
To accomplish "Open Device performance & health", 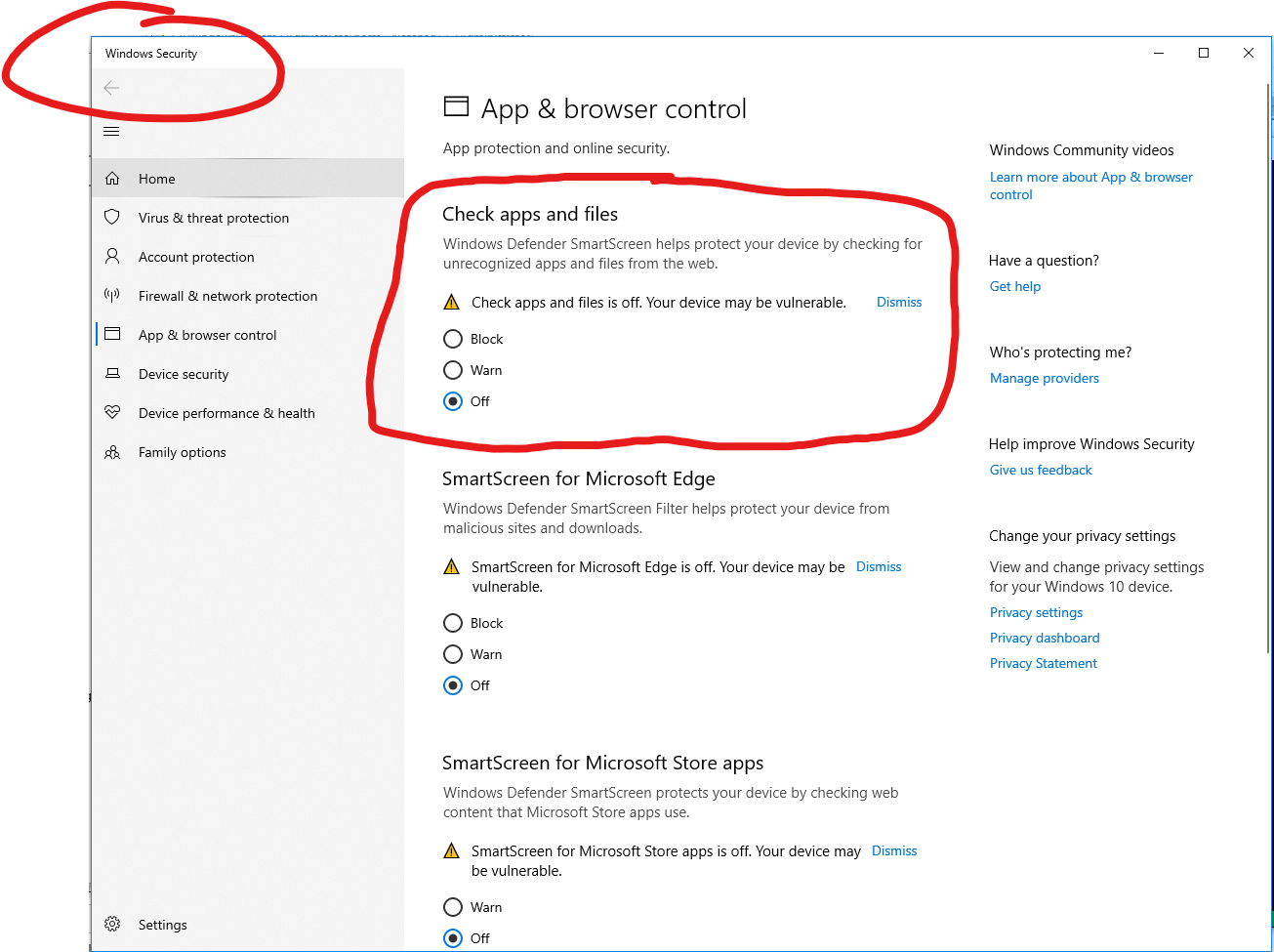I will [248, 413].
